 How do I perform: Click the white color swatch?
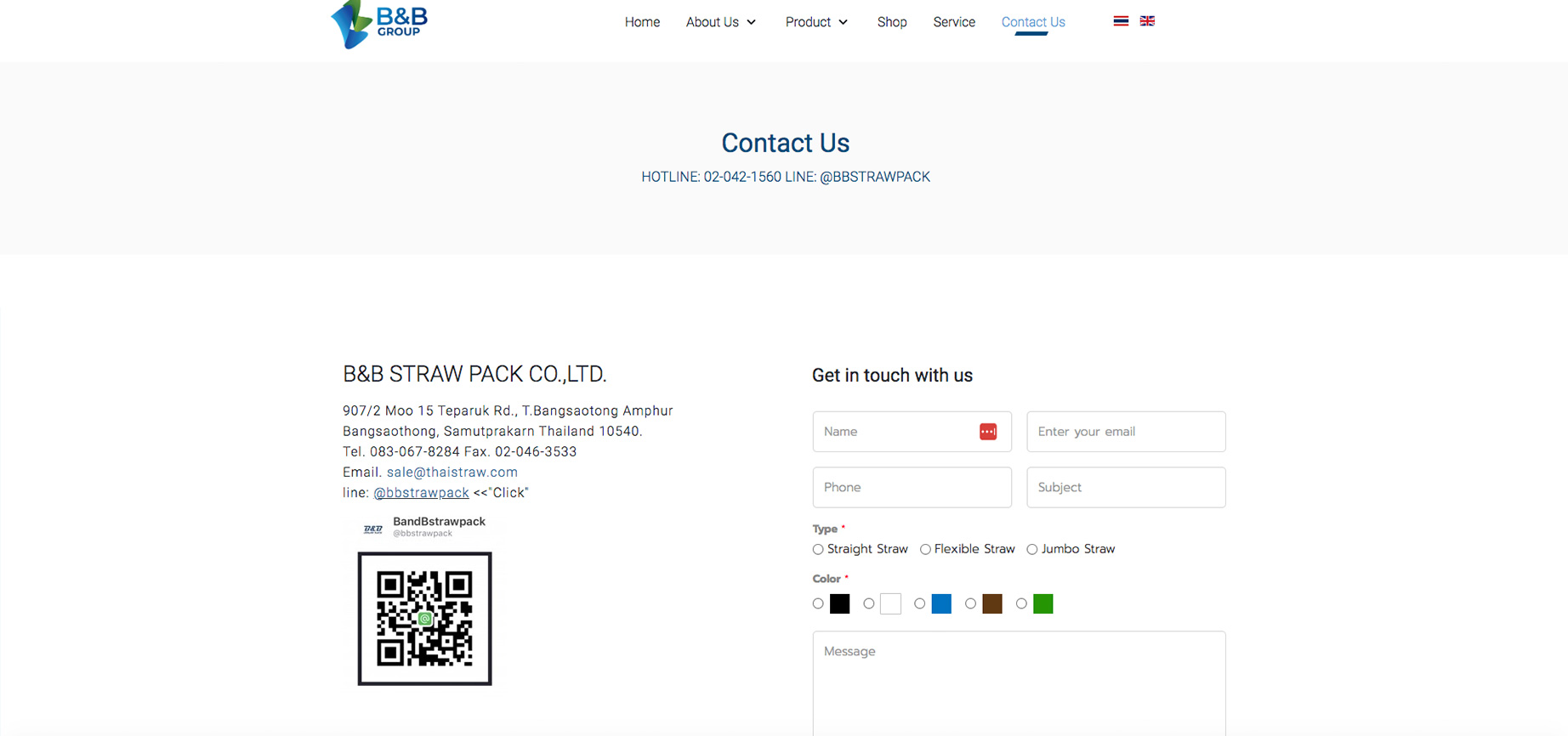tap(891, 604)
